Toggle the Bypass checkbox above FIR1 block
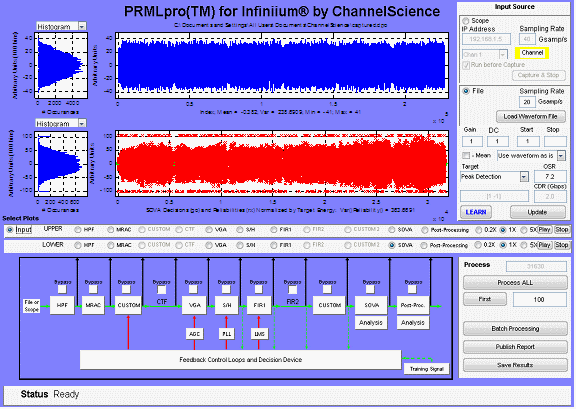The height and width of the screenshot is (409, 576). (259, 289)
